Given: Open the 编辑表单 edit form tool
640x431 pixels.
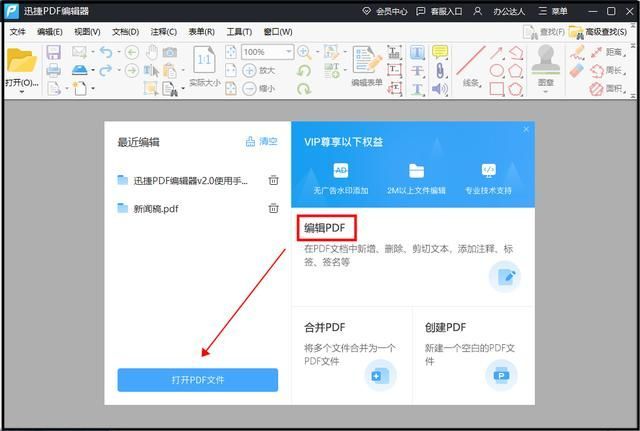Looking at the screenshot, I should point(367,66).
